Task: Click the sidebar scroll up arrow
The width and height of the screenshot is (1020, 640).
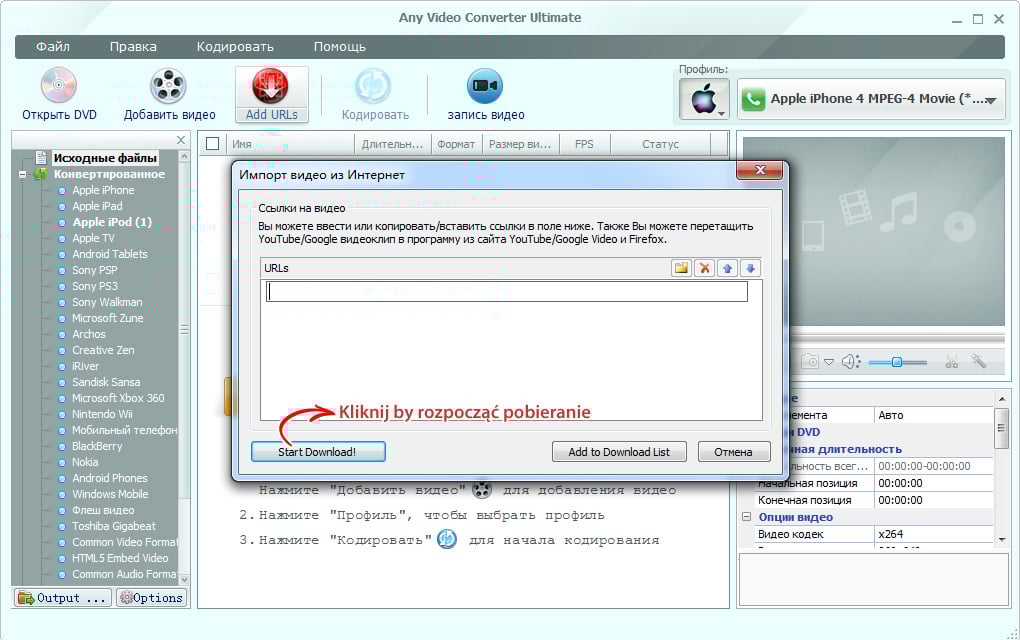Action: click(184, 157)
